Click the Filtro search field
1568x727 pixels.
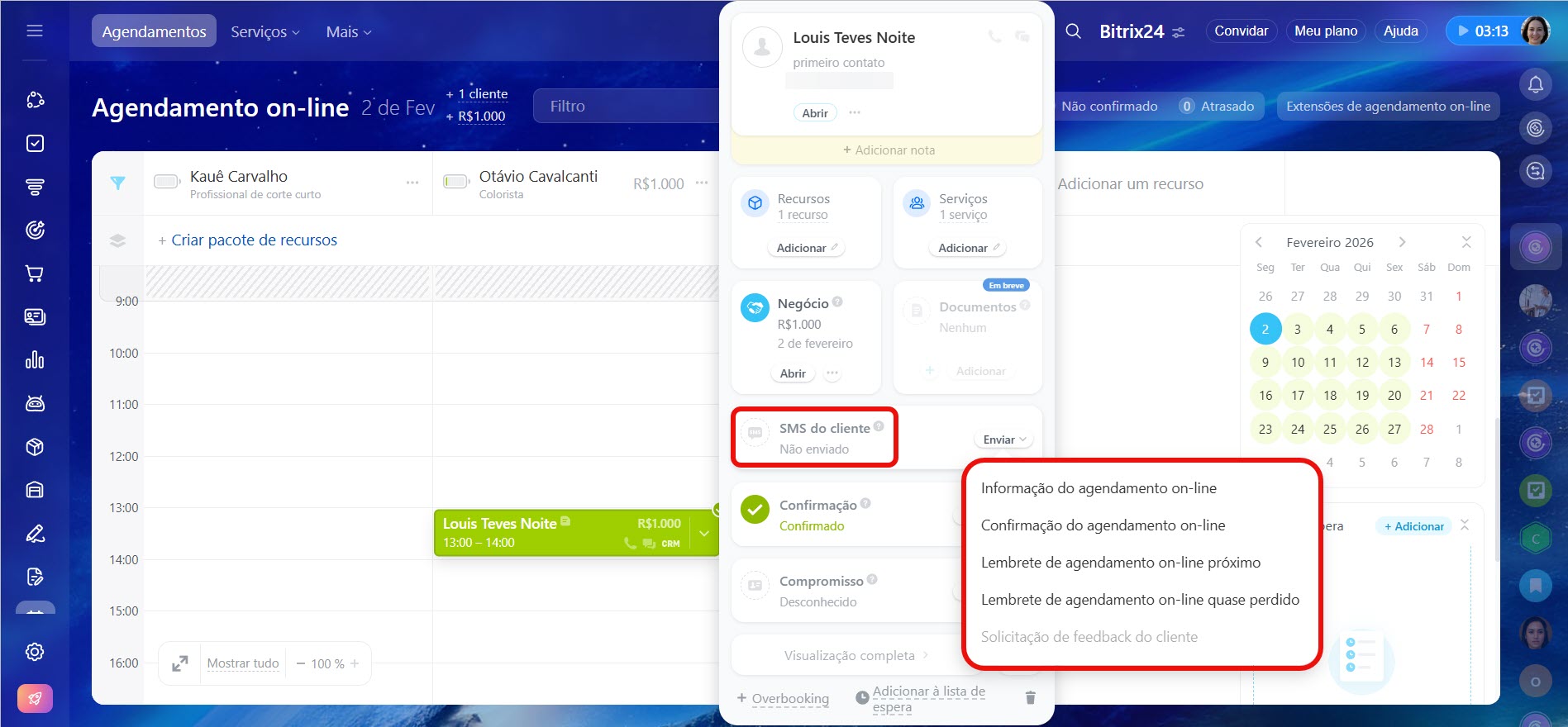tap(624, 107)
